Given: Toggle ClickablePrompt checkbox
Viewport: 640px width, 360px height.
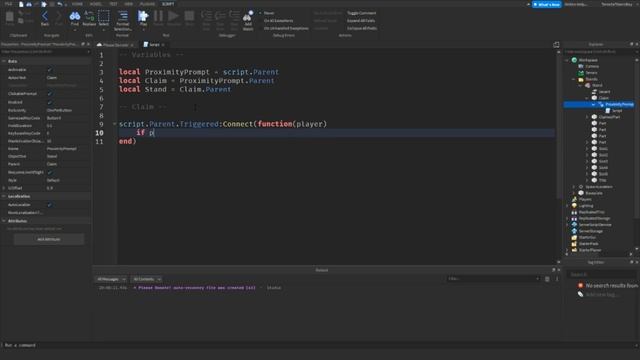Looking at the screenshot, I should pos(50,94).
